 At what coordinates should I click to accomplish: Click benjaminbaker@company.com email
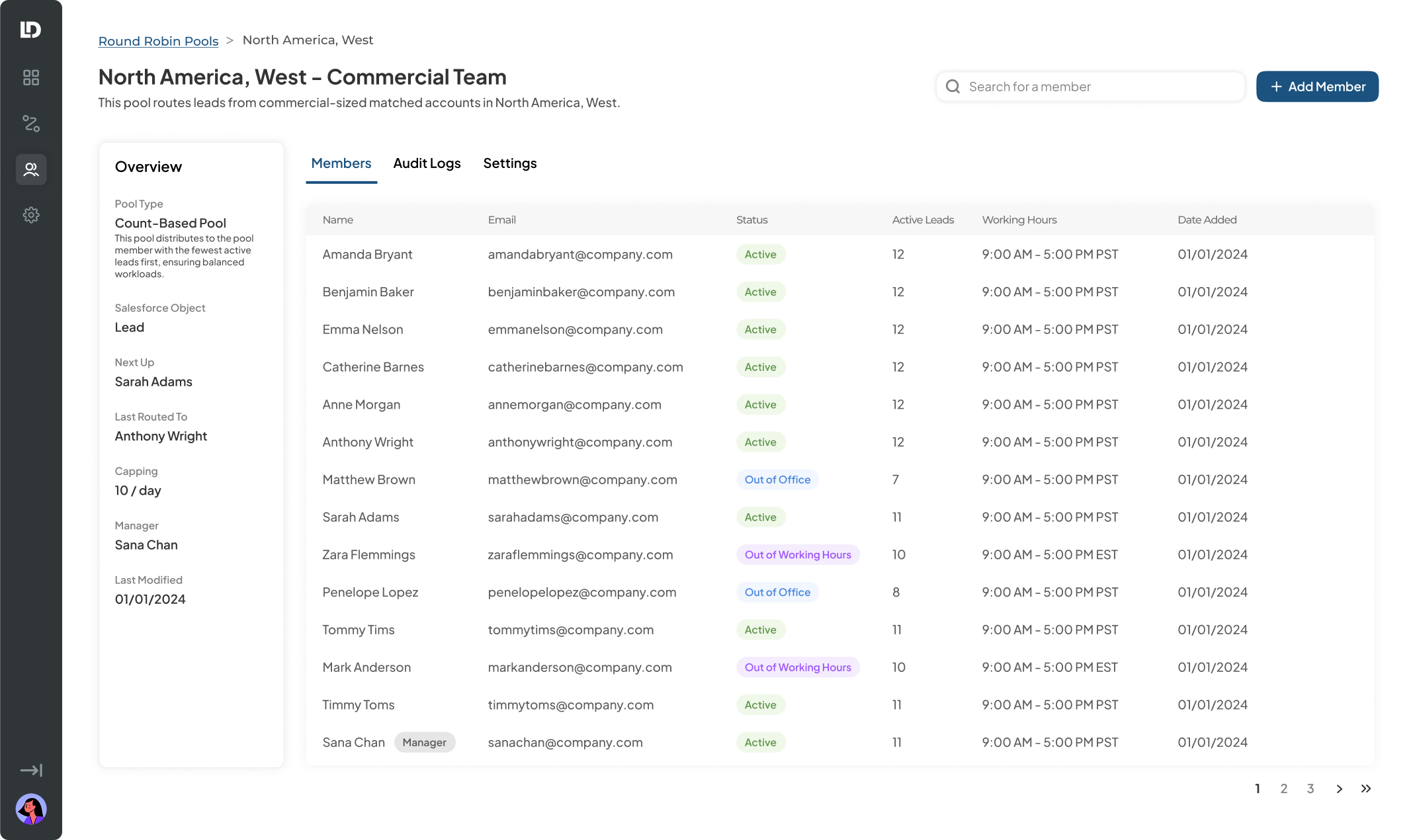[x=581, y=292]
